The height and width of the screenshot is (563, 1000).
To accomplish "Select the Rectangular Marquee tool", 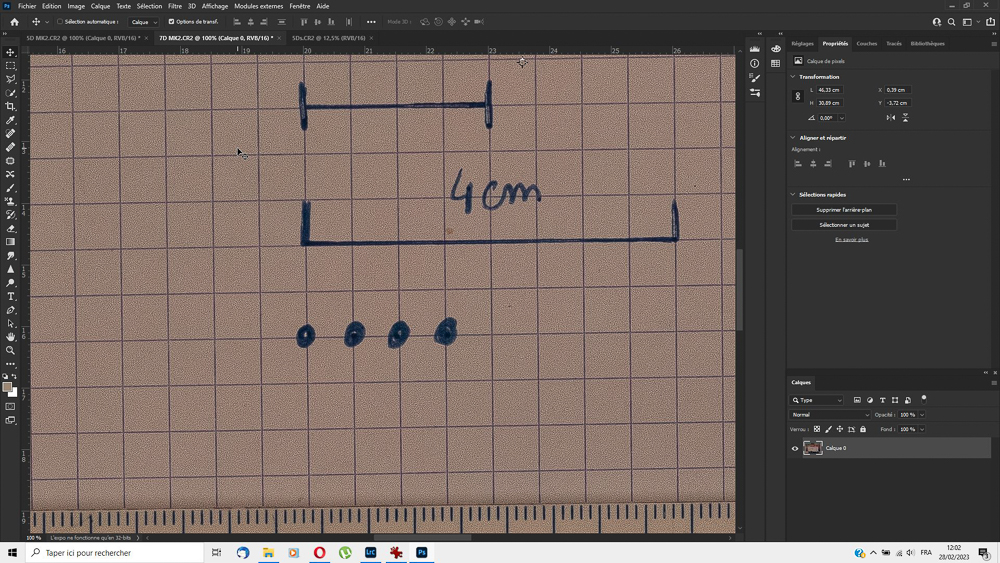I will pyautogui.click(x=10, y=66).
